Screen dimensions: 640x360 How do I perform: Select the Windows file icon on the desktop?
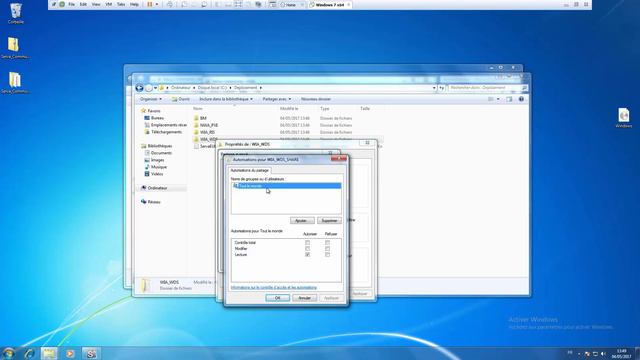coord(623,118)
